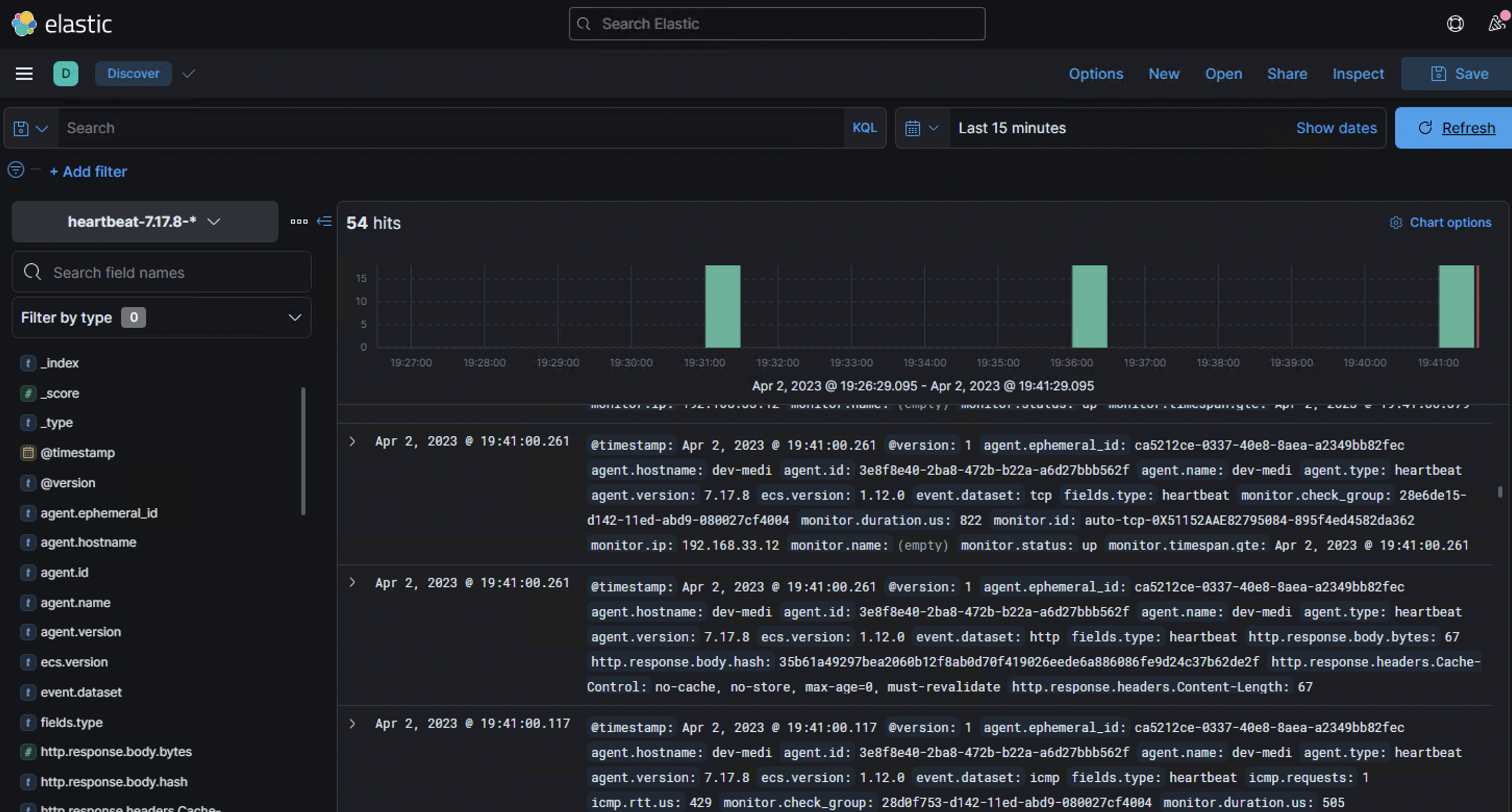Click the D space avatar
The height and width of the screenshot is (812, 1512).
(x=66, y=73)
